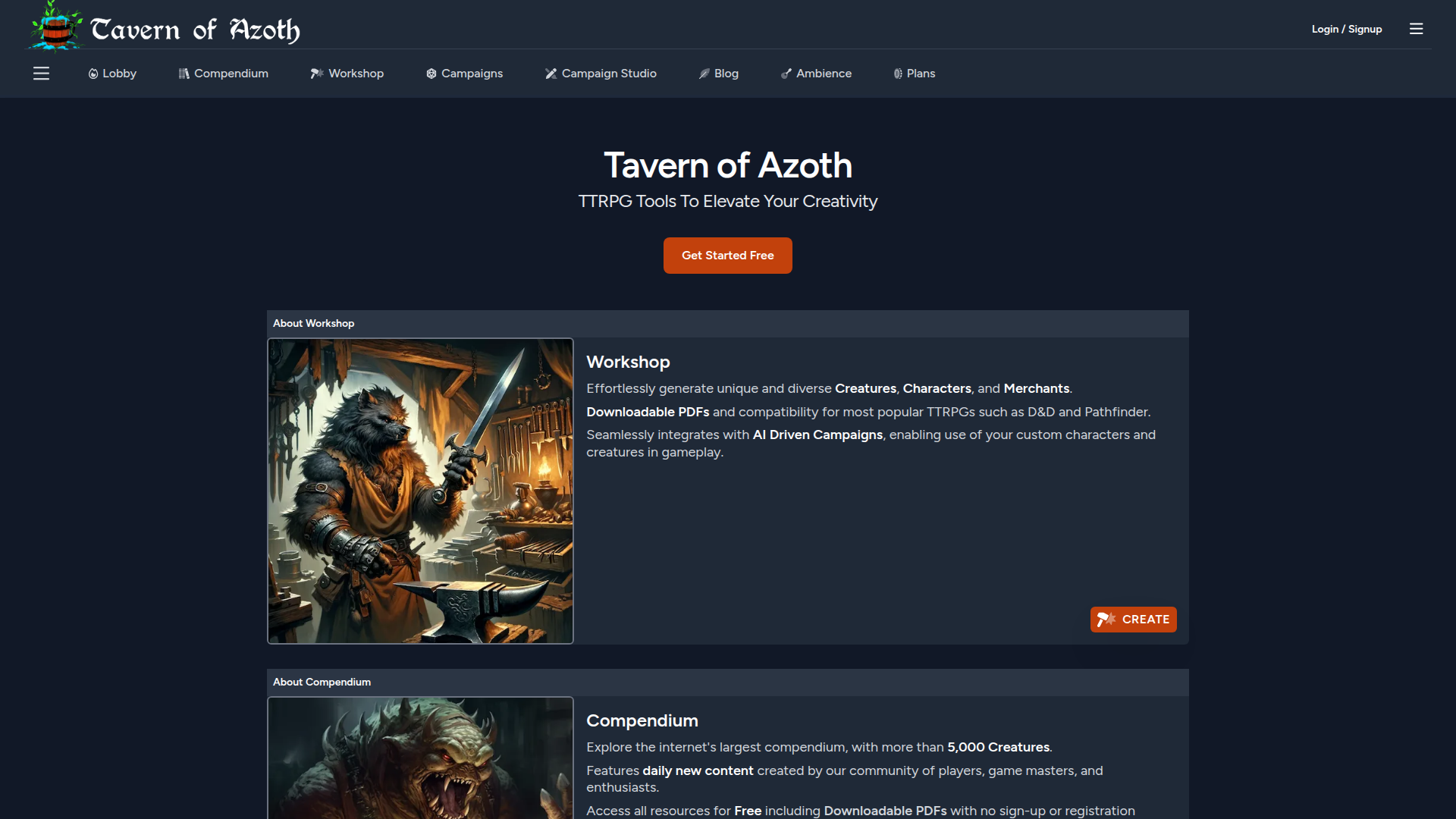Click 'AI Driven Campaigns' bold text
The image size is (1456, 819).
(817, 435)
